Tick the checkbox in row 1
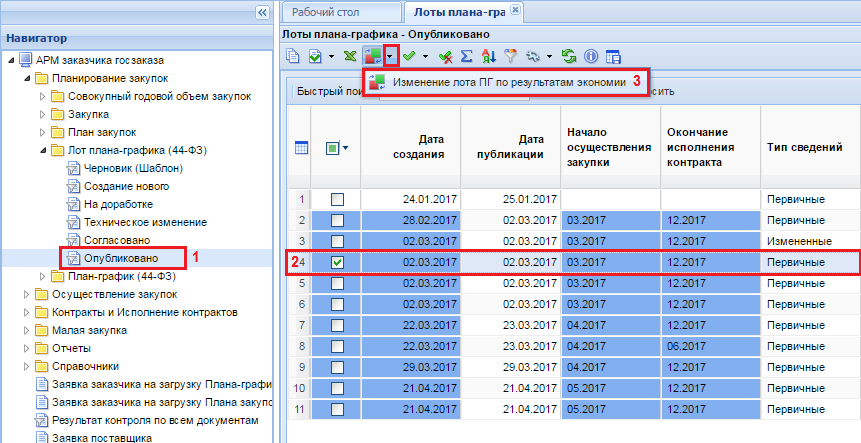The height and width of the screenshot is (443, 861). 337,199
